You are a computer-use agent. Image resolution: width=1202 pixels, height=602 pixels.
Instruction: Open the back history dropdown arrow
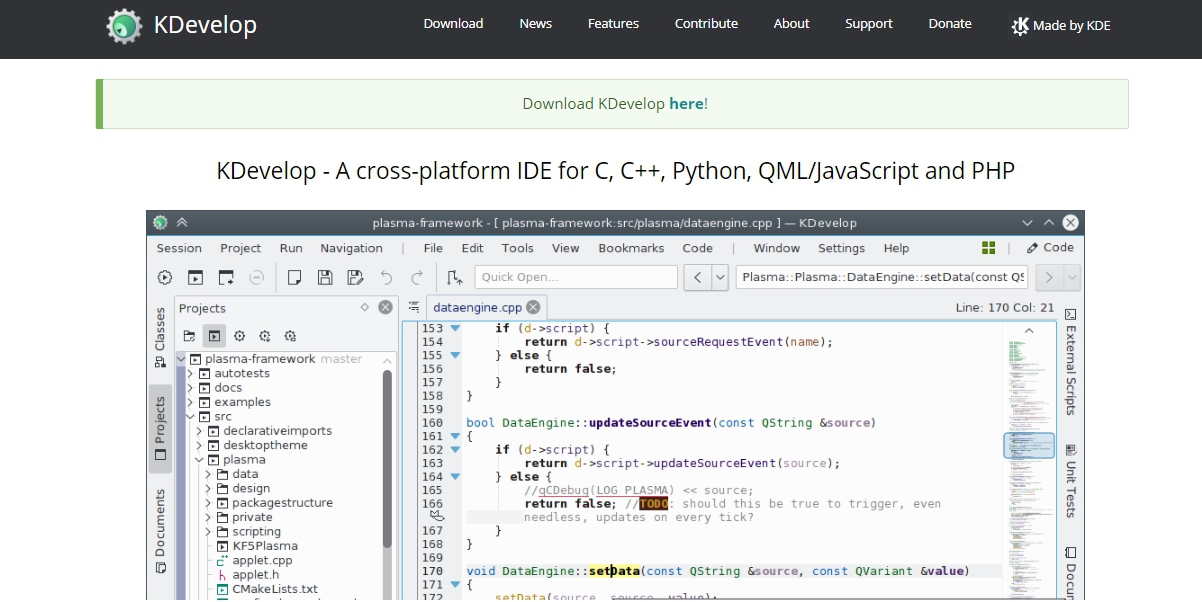pyautogui.click(x=719, y=278)
